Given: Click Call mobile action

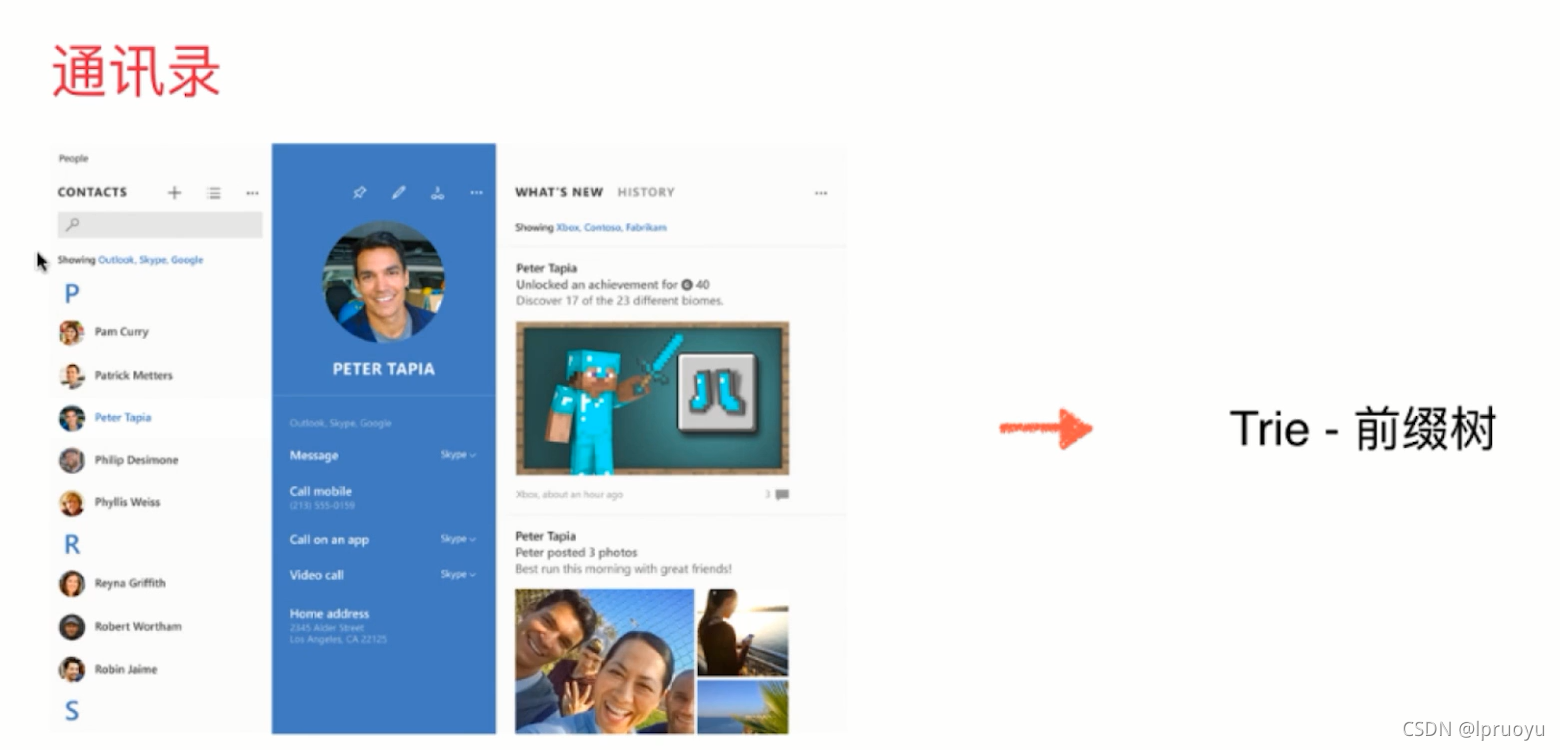Looking at the screenshot, I should (321, 491).
